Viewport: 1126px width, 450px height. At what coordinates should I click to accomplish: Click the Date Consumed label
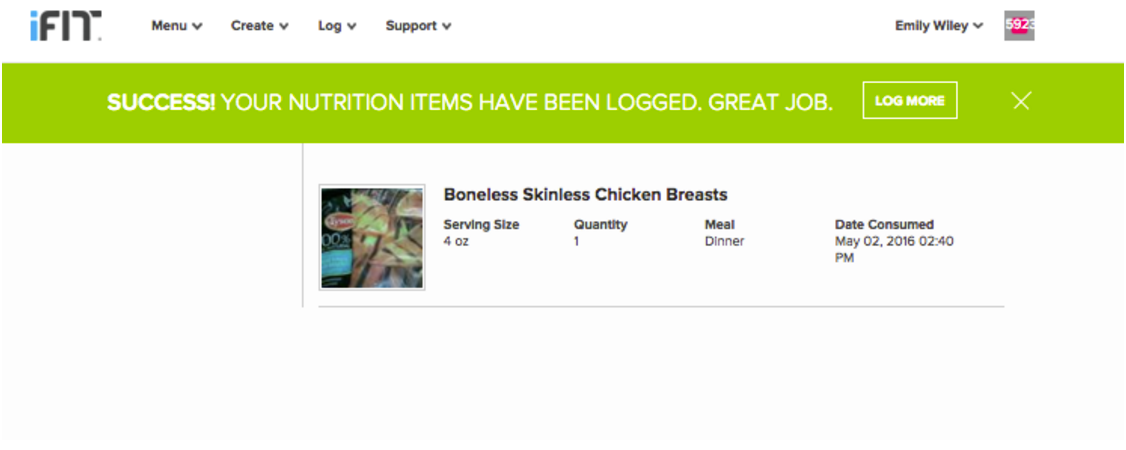pos(884,225)
